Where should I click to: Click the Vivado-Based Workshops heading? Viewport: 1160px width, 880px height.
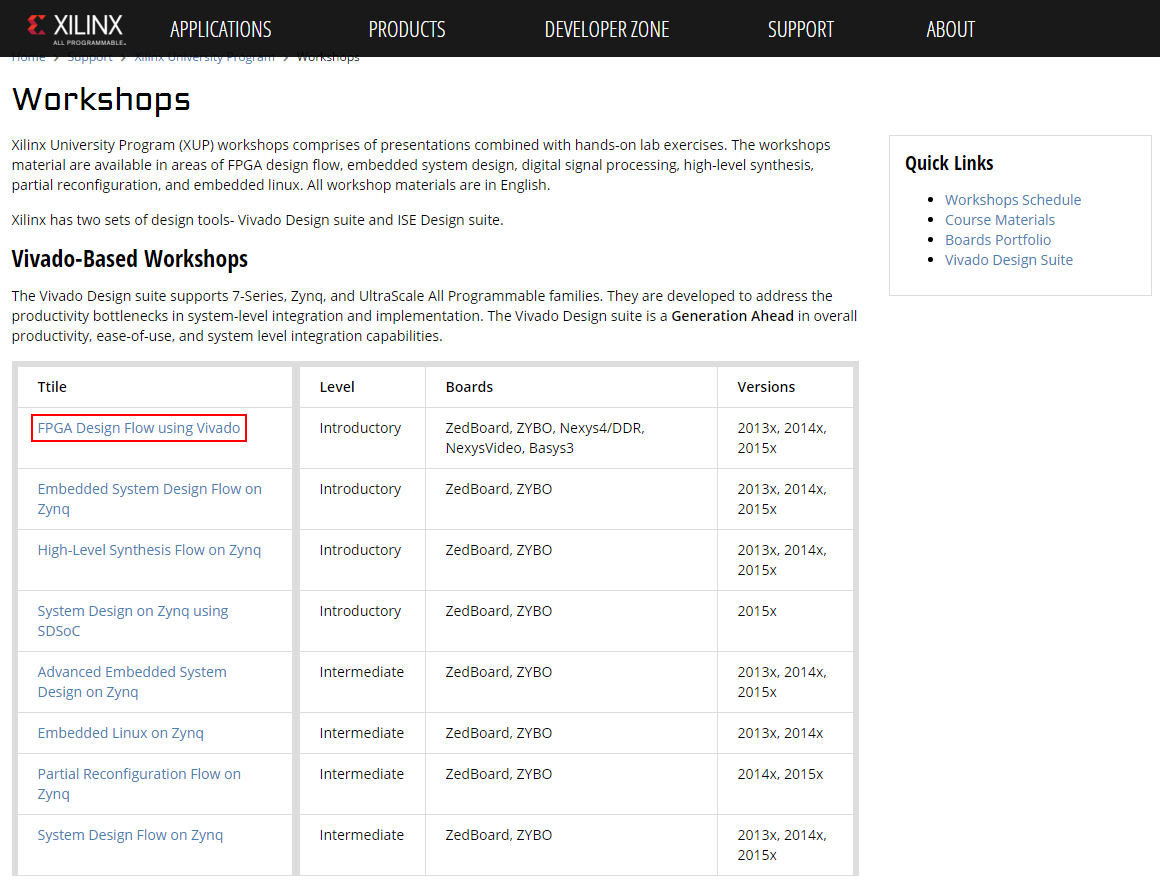coord(129,259)
